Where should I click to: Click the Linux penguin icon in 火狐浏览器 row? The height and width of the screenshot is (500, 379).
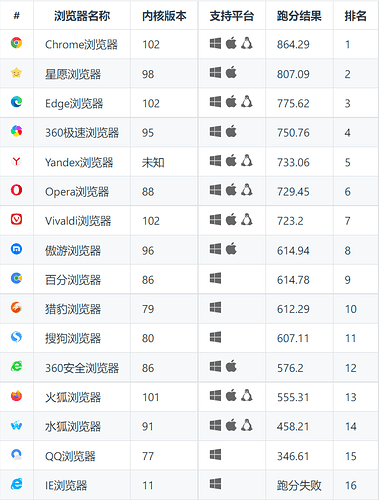tap(247, 396)
